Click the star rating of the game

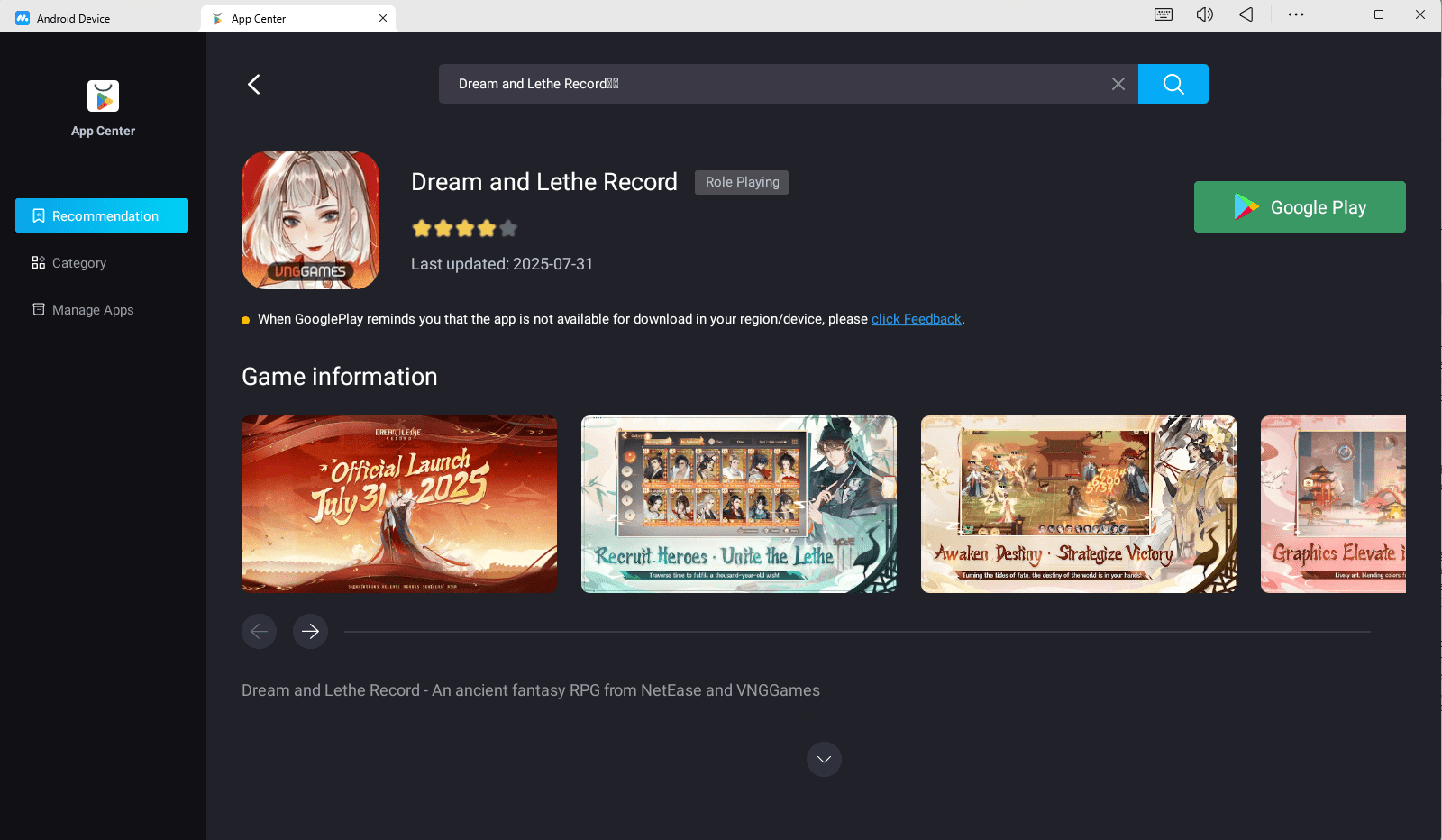pos(464,228)
